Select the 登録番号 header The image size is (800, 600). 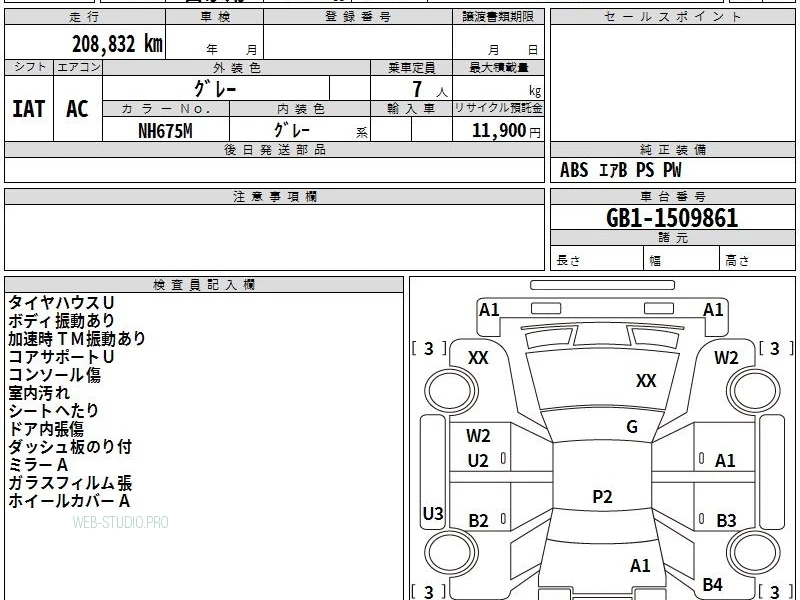point(358,17)
